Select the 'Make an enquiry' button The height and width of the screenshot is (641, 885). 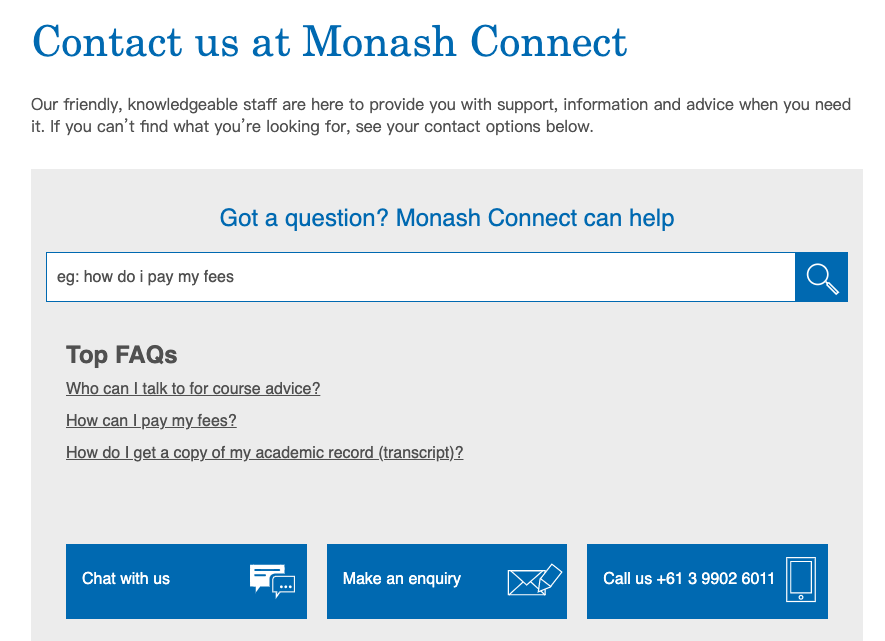[x=447, y=581]
